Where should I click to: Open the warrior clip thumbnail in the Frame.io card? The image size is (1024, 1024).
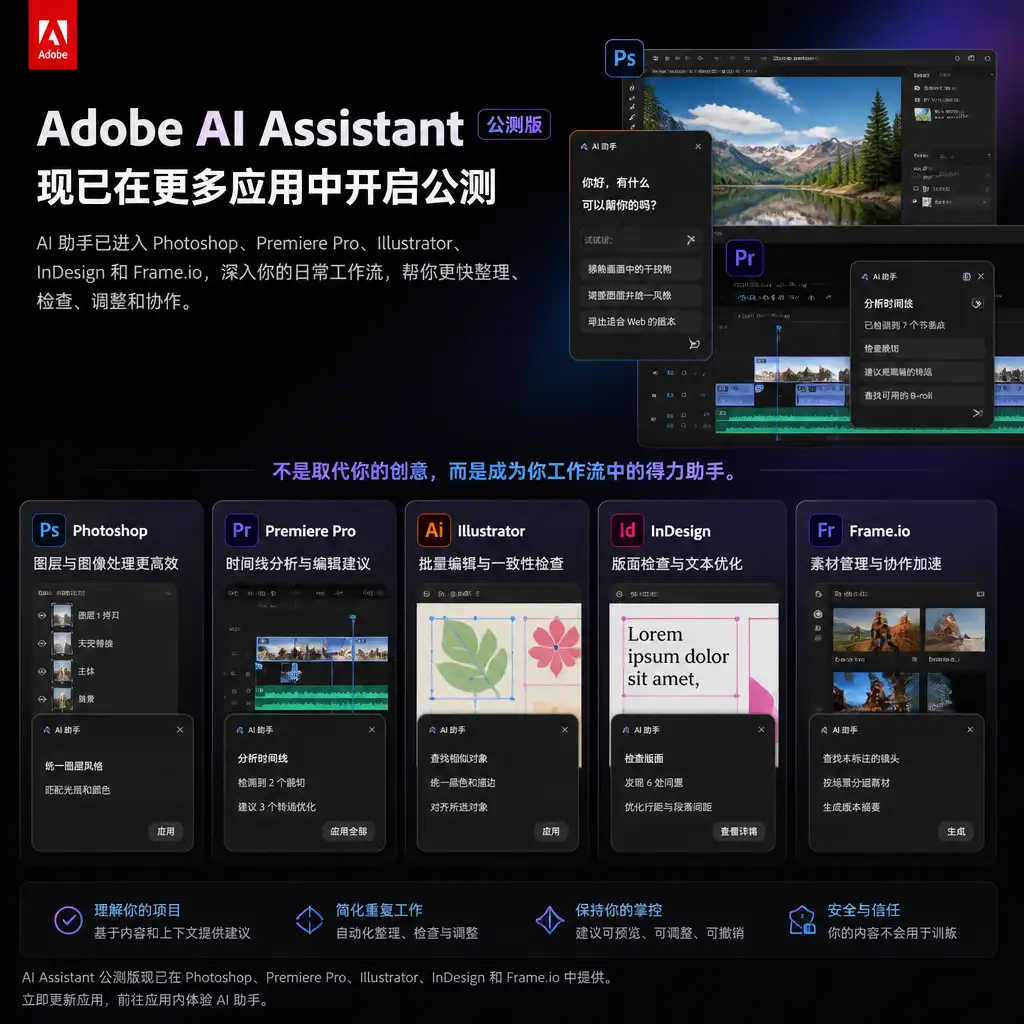[x=876, y=630]
